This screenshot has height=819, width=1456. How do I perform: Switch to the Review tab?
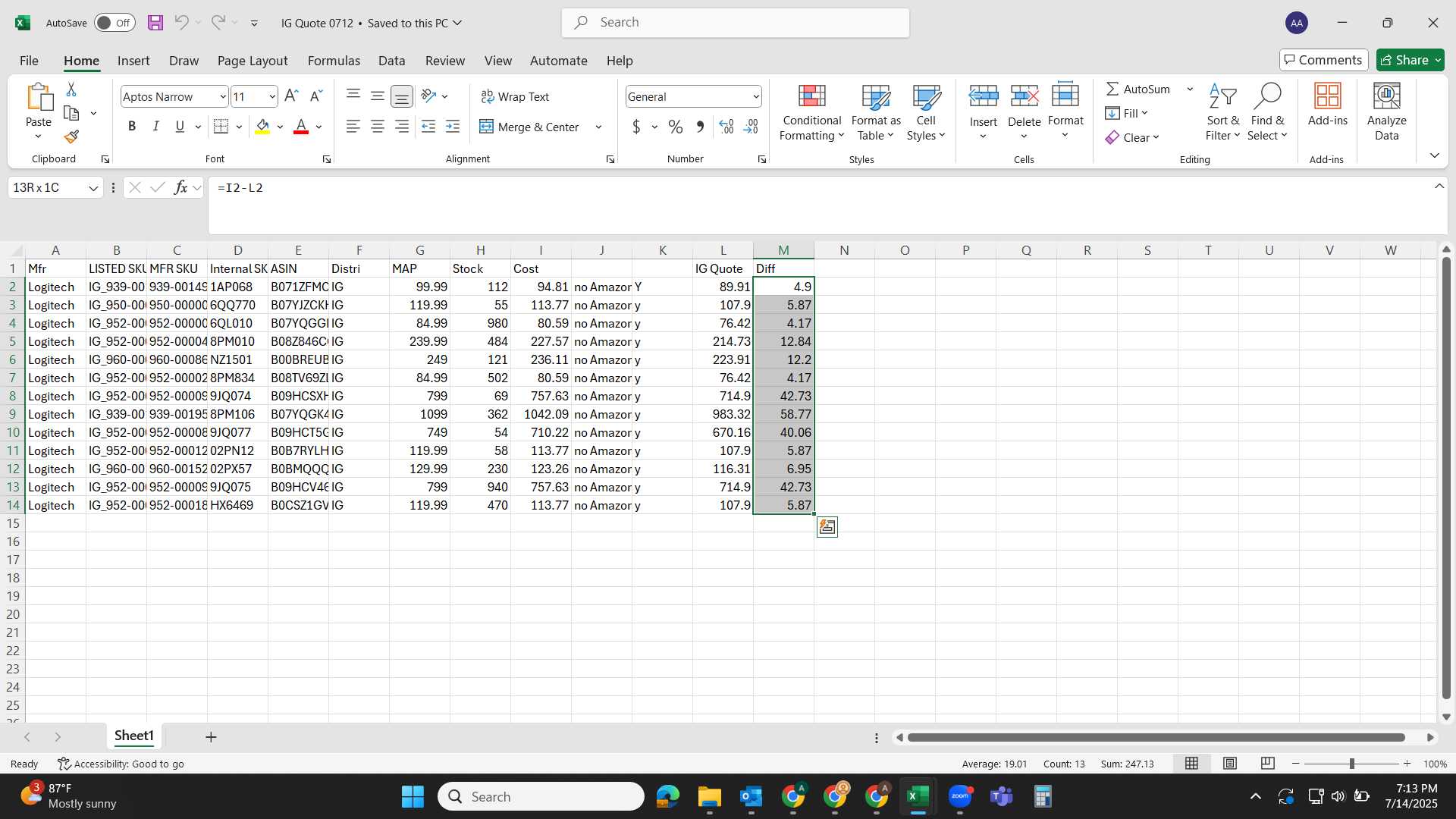[x=445, y=61]
